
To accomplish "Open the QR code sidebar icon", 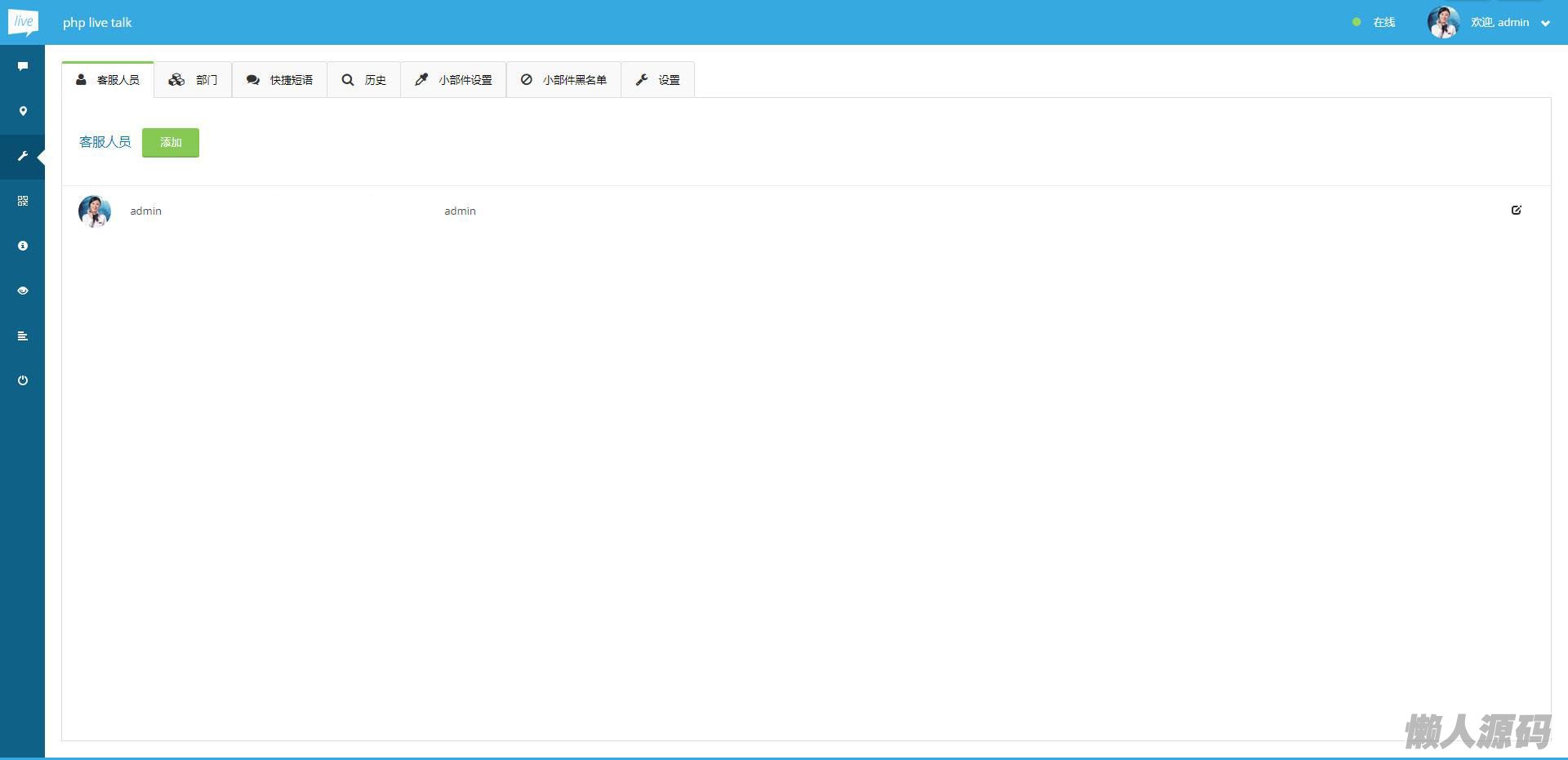I will tap(23, 201).
